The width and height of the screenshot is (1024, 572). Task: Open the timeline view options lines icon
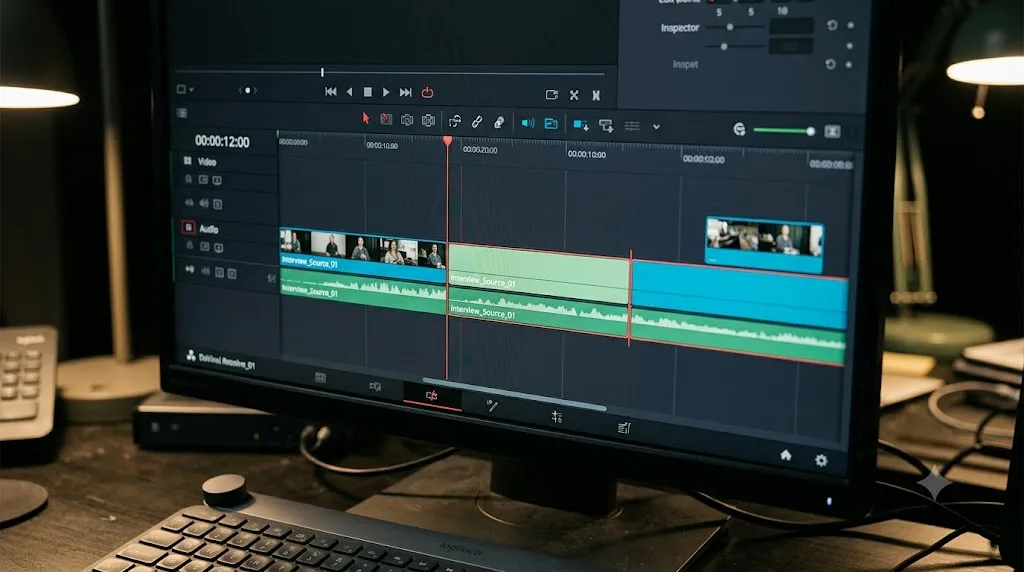tap(632, 126)
